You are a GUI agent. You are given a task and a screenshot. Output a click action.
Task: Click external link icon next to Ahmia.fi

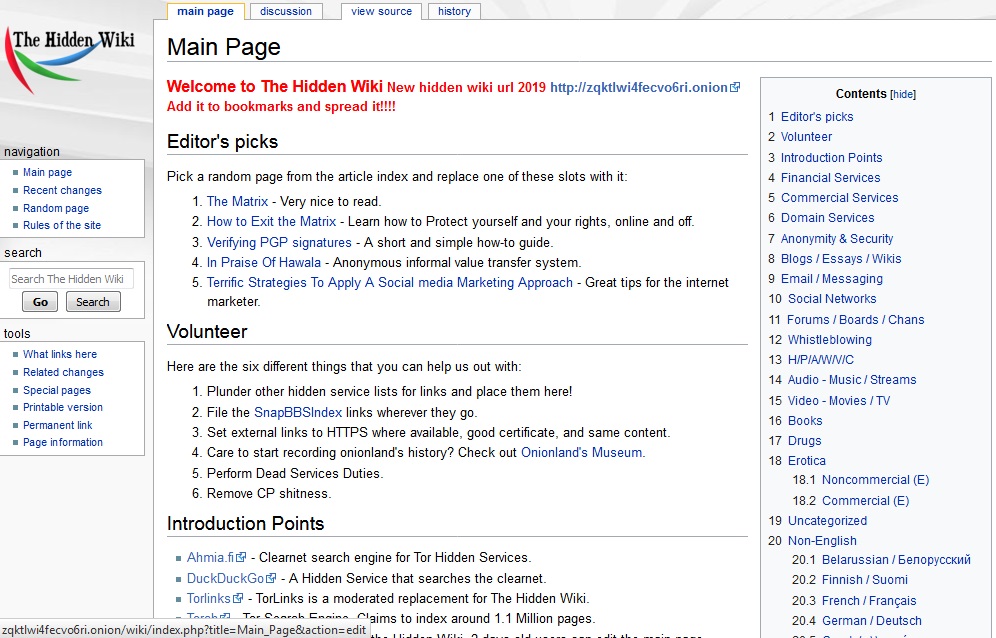pos(241,557)
